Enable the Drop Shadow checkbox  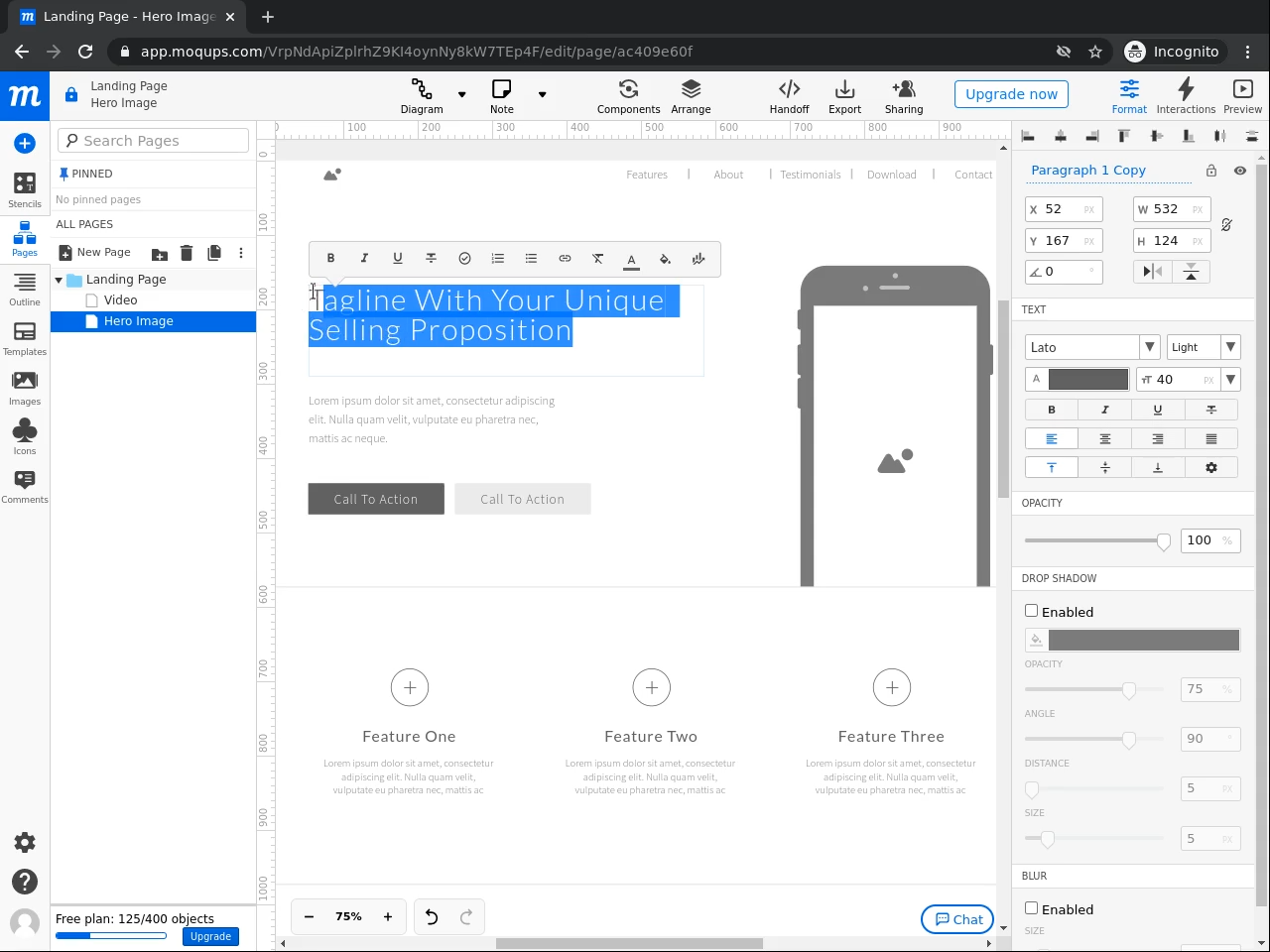click(1031, 611)
